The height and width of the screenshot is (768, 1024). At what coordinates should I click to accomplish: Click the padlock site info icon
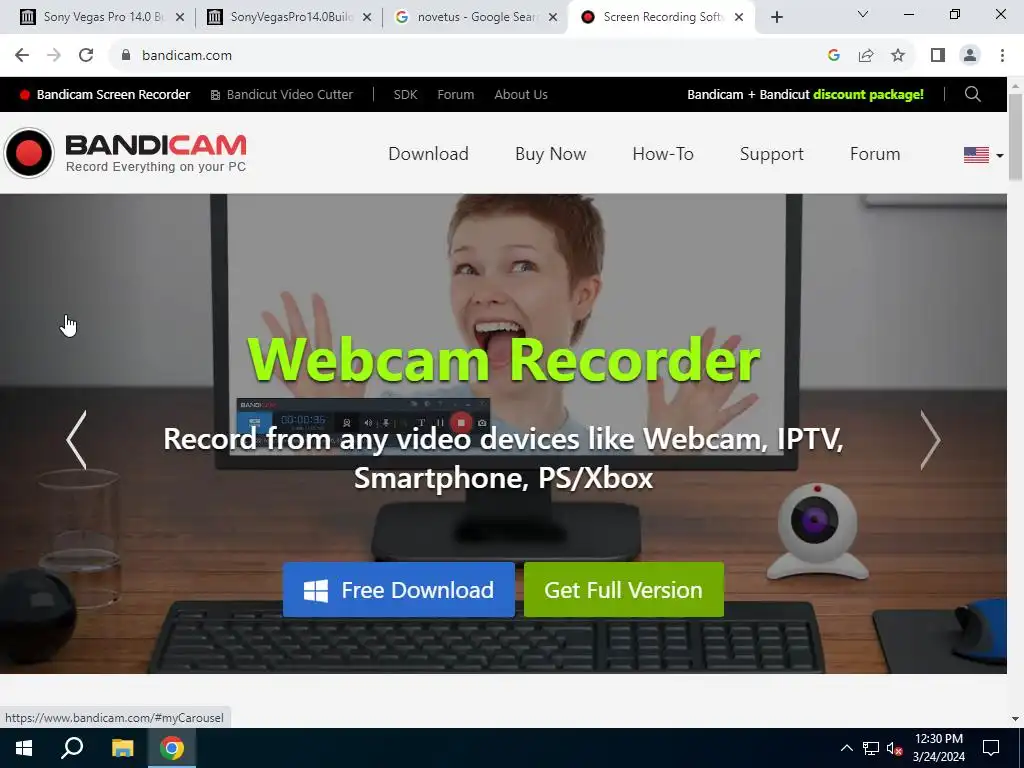(x=126, y=56)
